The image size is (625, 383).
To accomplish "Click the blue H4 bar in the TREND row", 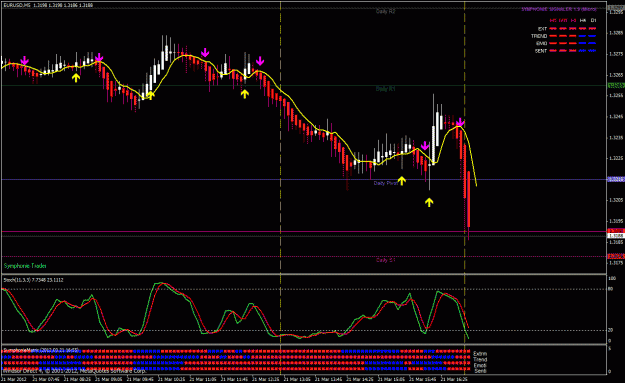I will 582,36.
